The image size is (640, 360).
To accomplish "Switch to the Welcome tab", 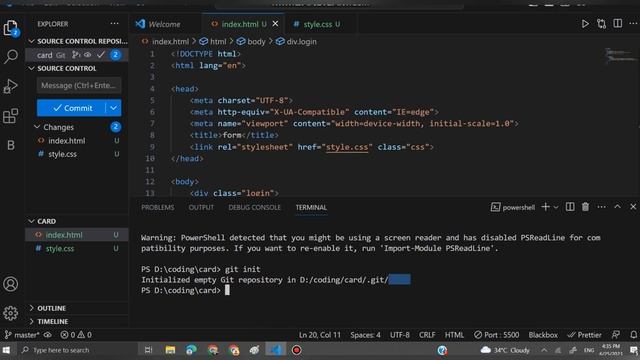I will click(x=164, y=24).
